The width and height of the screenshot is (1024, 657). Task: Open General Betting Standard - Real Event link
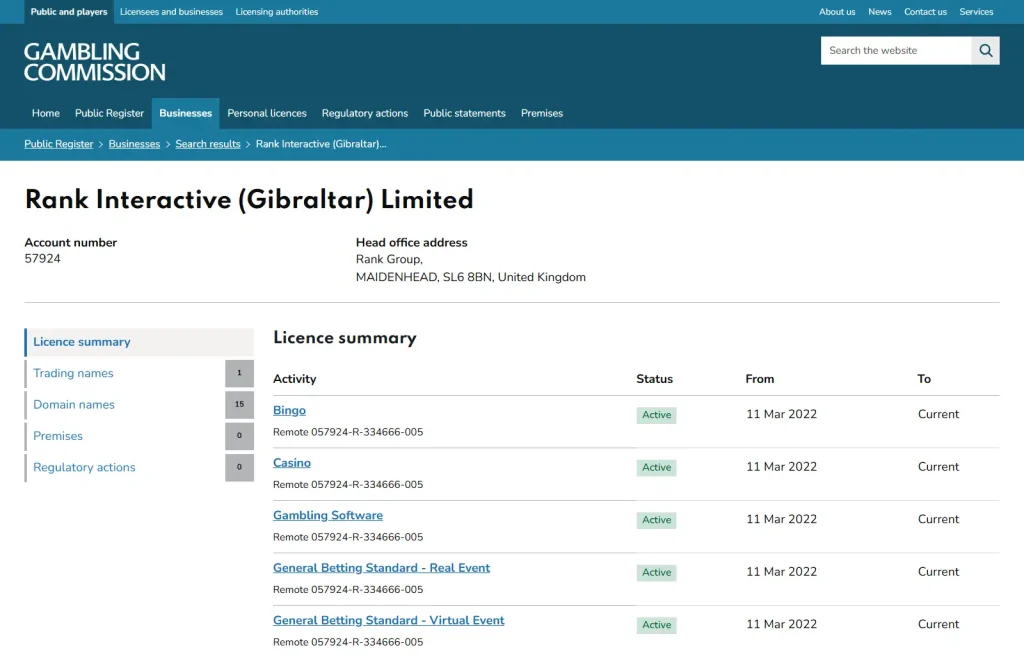(381, 568)
